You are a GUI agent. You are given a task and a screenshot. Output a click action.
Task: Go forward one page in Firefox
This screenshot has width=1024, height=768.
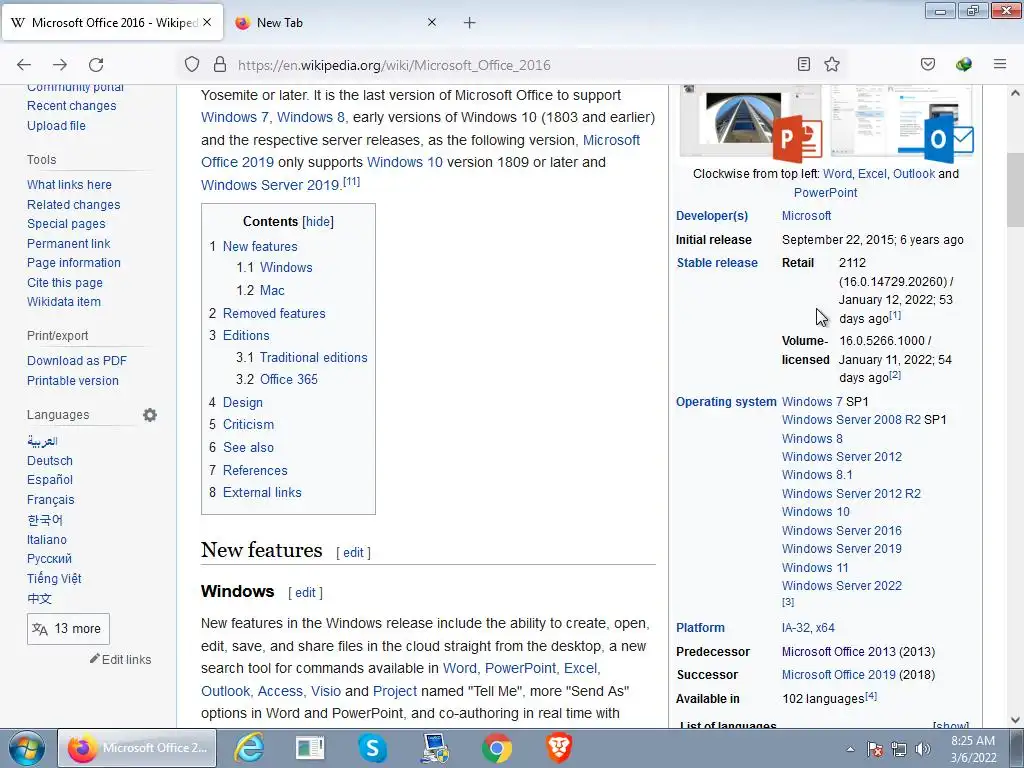coord(60,65)
